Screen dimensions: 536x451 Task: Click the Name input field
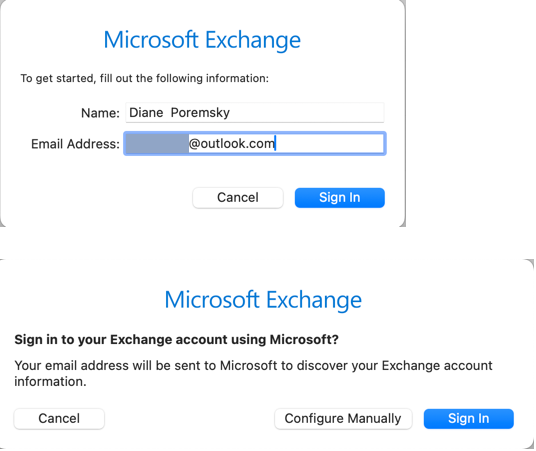pyautogui.click(x=255, y=112)
